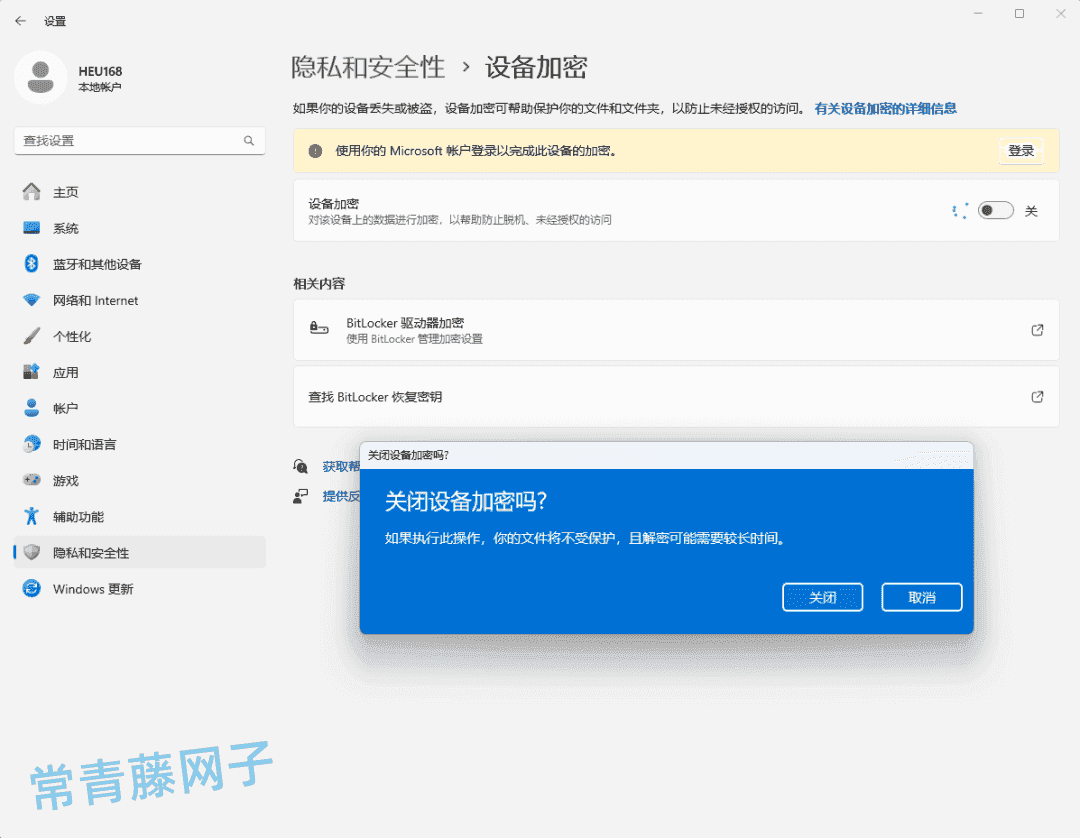Screen dimensions: 1080x838
Task: Confirm with 关闭 button in dialog
Action: (x=822, y=597)
